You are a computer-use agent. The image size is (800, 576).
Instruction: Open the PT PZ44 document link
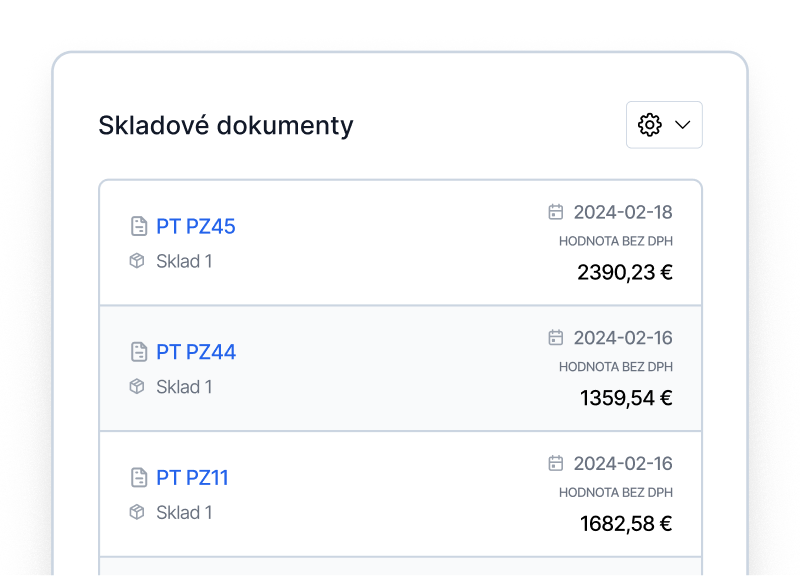pyautogui.click(x=196, y=352)
